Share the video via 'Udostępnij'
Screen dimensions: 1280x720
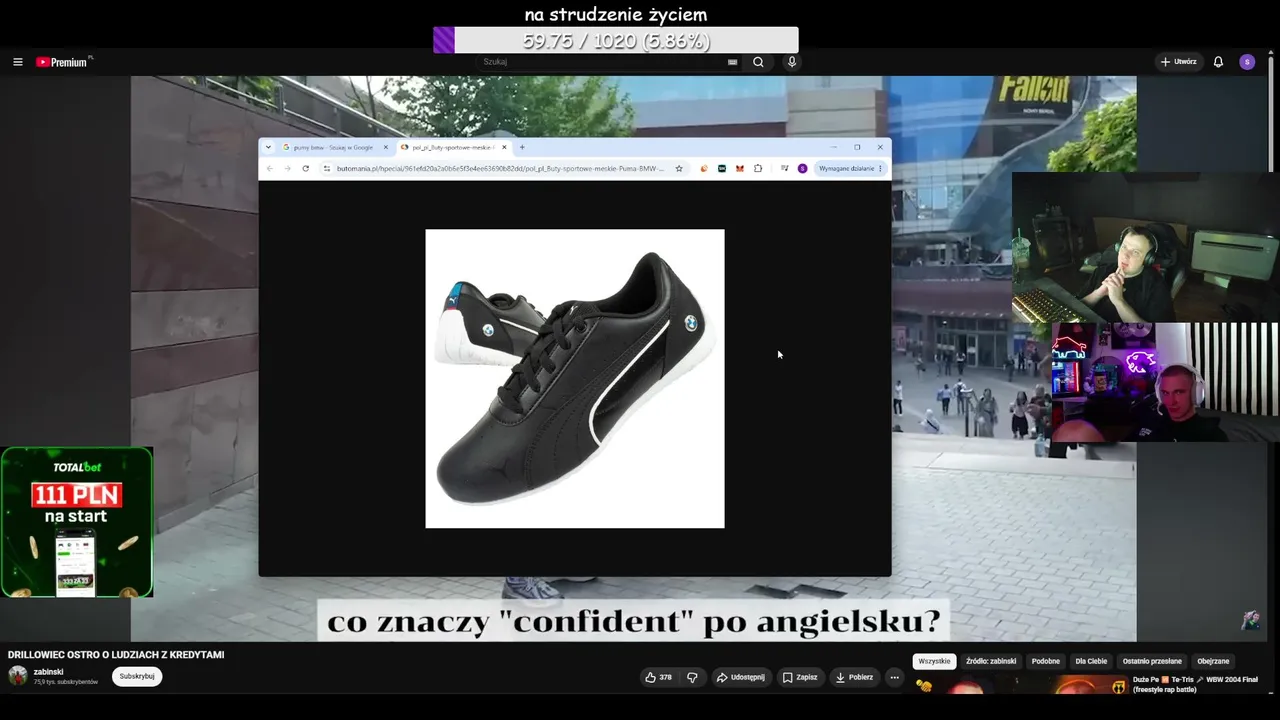(741, 677)
